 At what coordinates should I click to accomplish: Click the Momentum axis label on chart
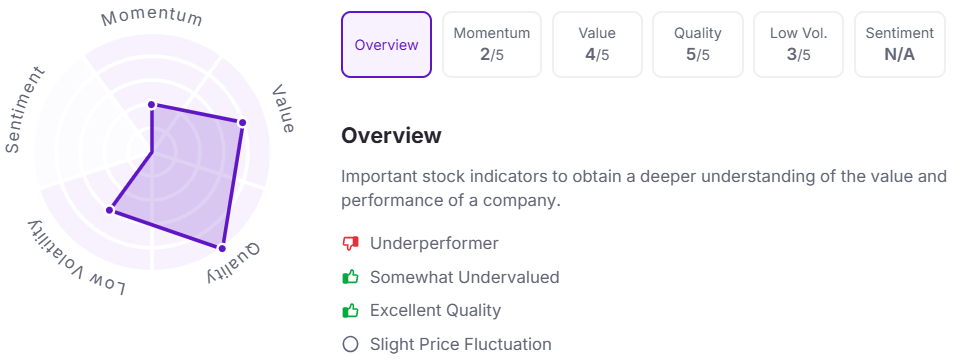152,18
